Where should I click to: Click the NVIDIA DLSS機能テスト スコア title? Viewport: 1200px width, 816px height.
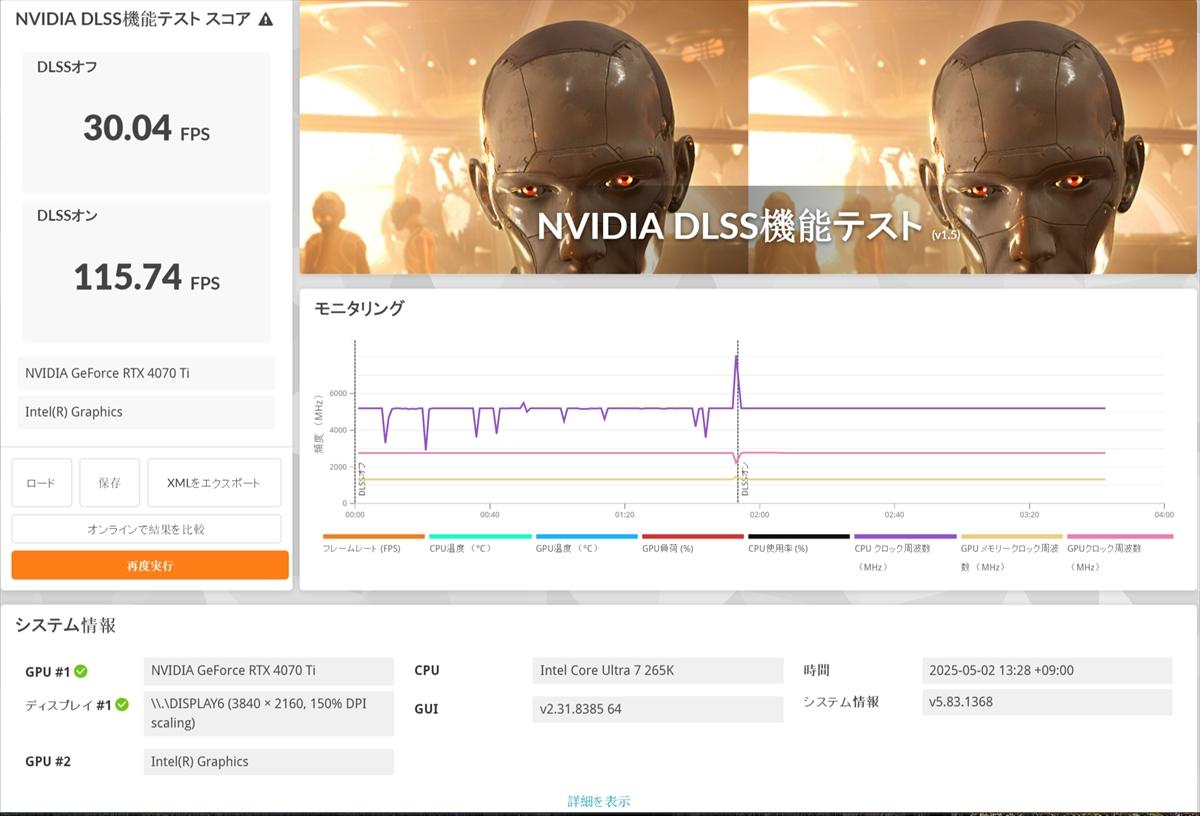click(x=132, y=19)
